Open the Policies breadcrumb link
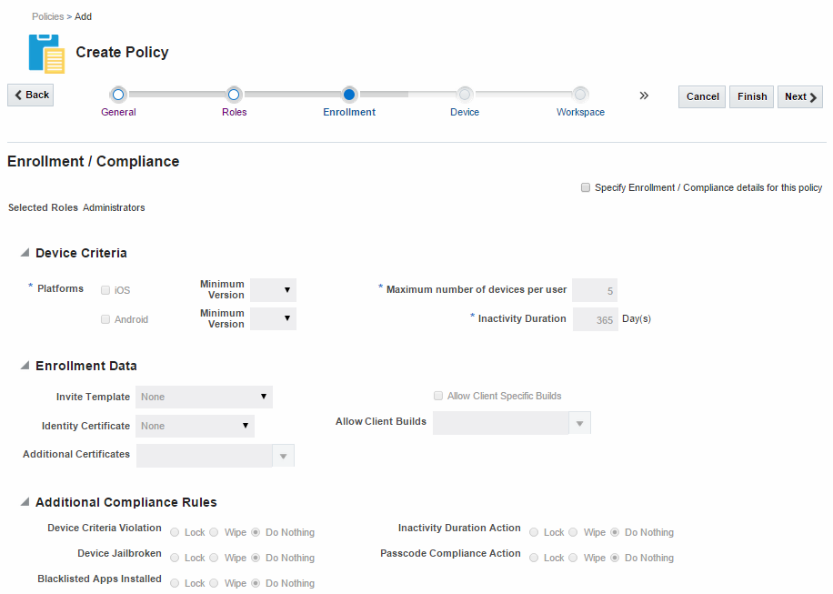 click(47, 16)
